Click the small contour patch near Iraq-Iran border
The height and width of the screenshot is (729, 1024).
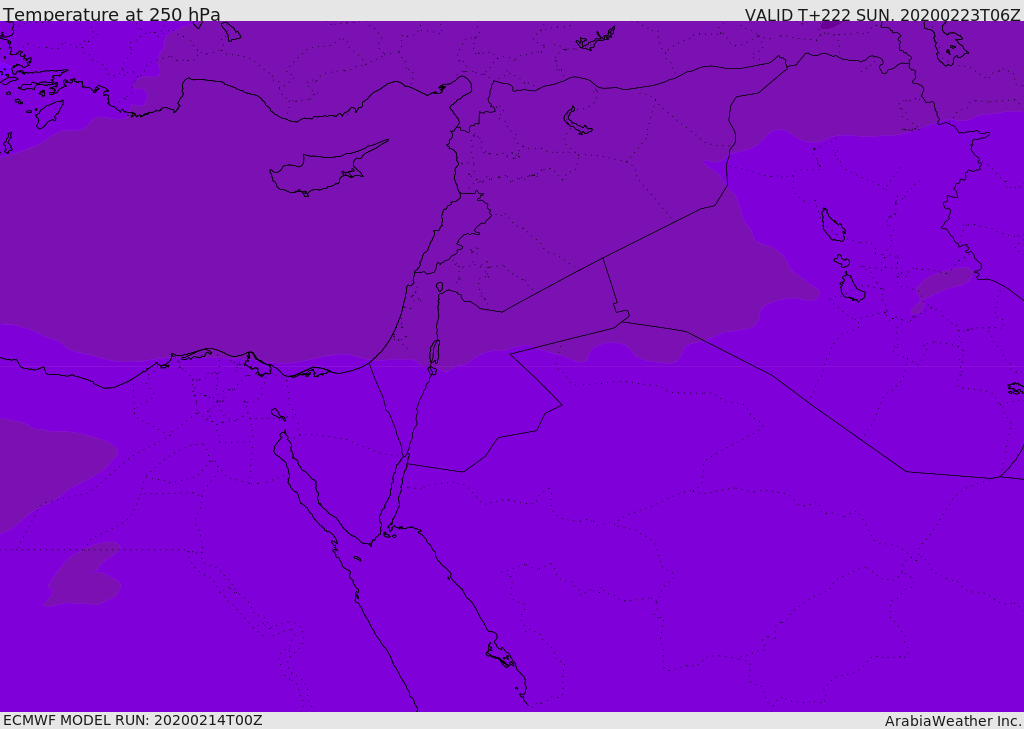[x=945, y=282]
